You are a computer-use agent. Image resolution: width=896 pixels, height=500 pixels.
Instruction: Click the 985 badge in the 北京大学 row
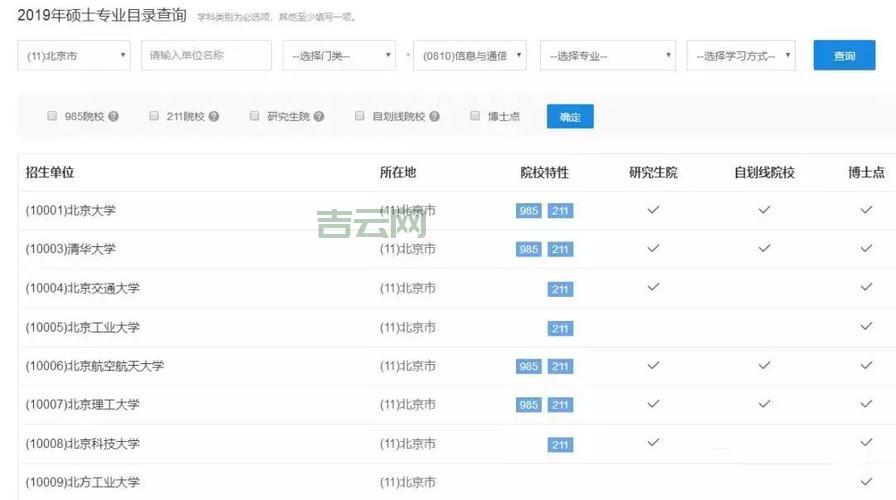pos(529,211)
